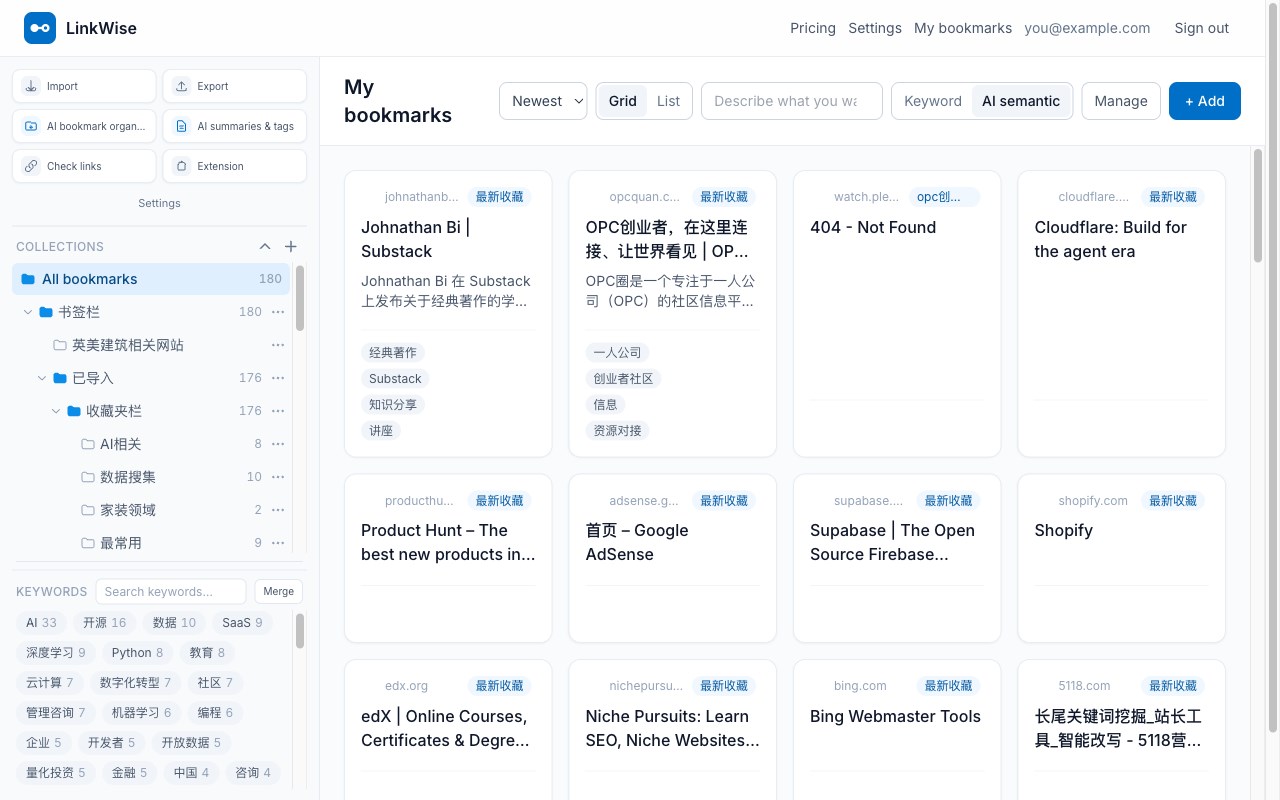1280x800 pixels.
Task: Click the Merge keywords button
Action: [278, 591]
